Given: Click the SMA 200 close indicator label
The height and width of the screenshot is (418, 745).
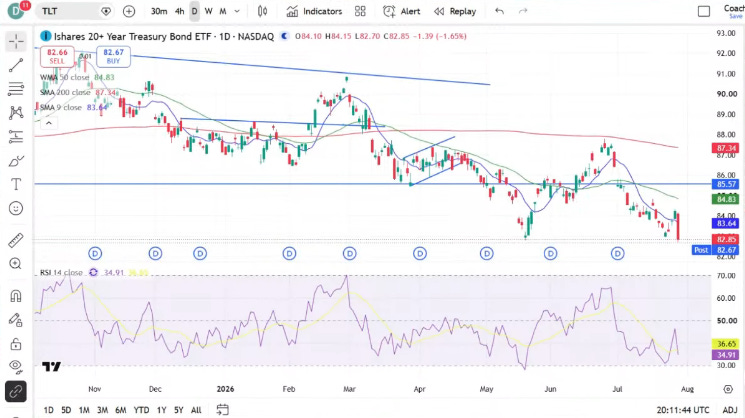Looking at the screenshot, I should tap(65, 92).
